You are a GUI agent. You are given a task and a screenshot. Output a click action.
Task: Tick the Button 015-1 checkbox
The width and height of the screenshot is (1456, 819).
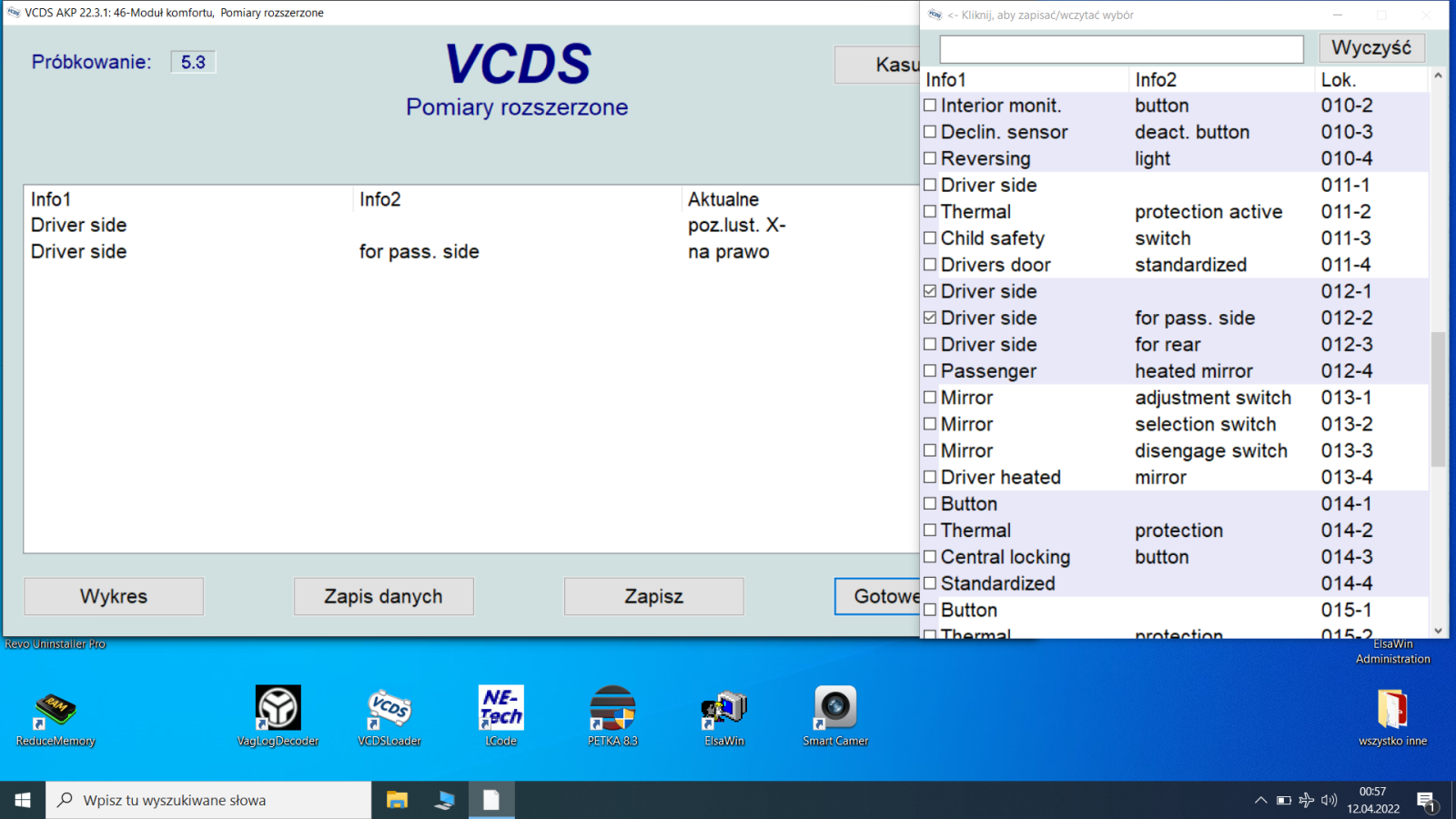click(x=930, y=610)
